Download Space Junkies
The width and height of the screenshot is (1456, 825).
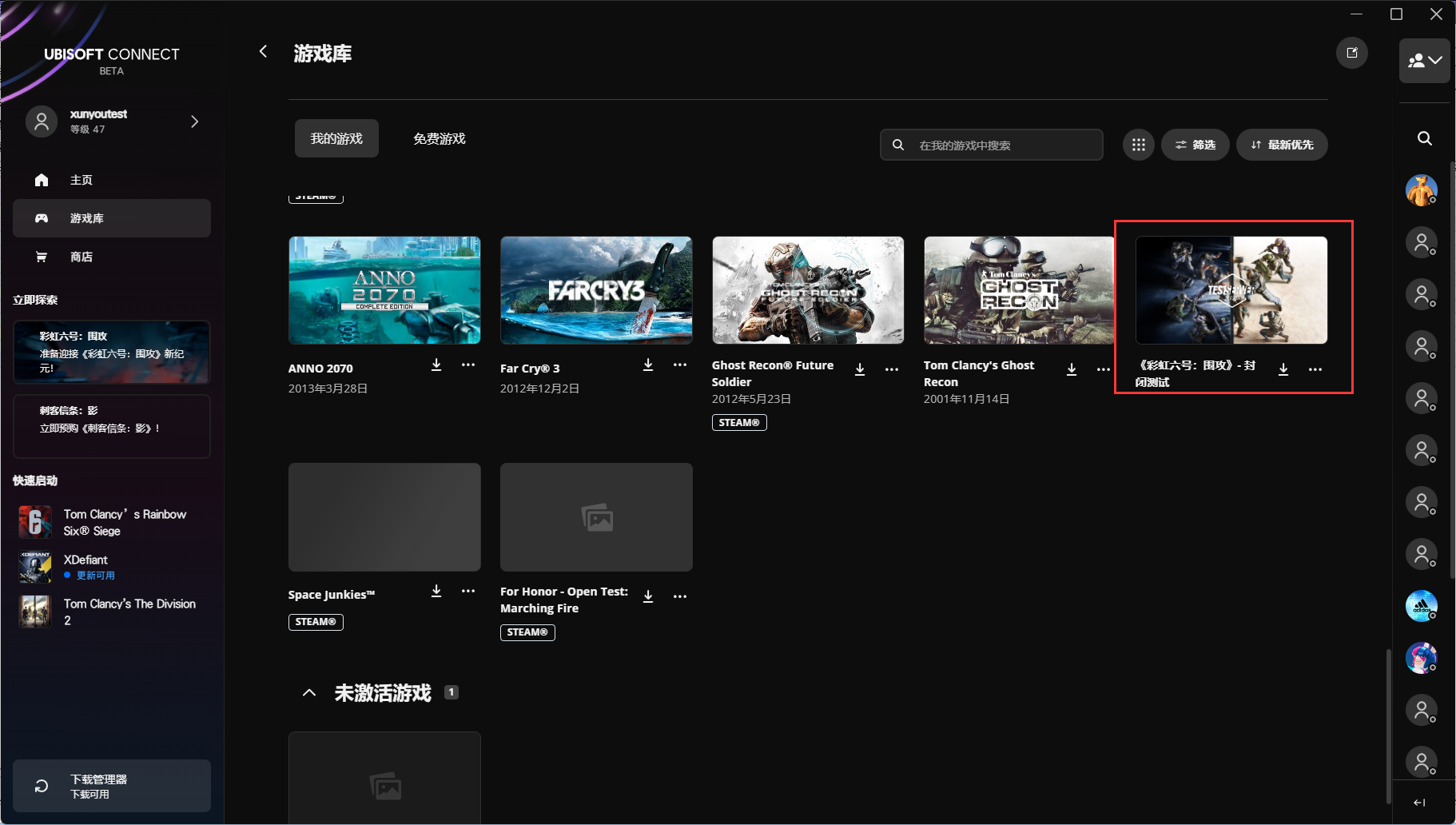tap(436, 592)
